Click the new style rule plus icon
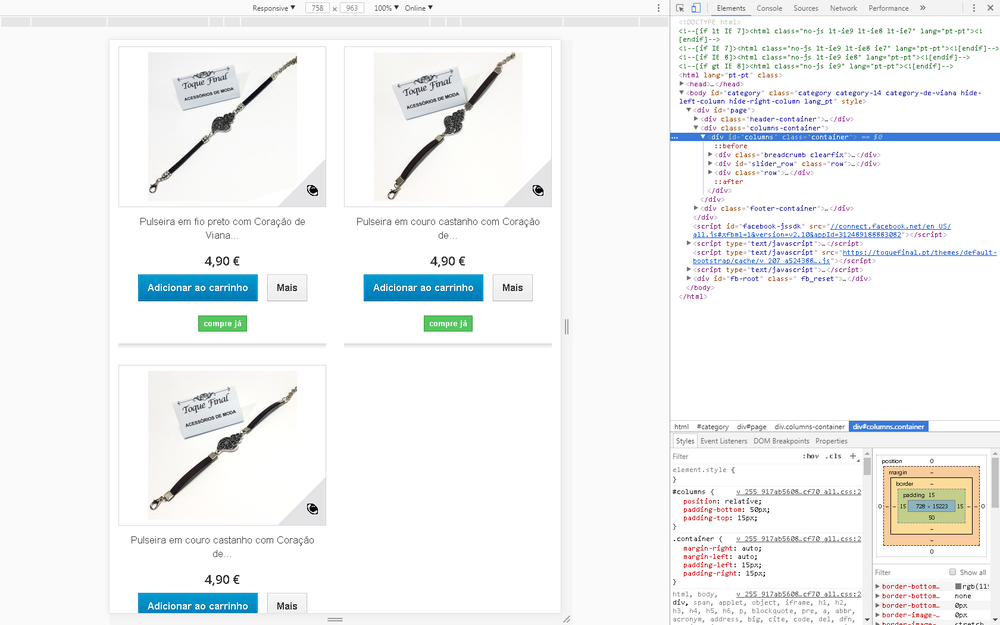 click(x=853, y=456)
